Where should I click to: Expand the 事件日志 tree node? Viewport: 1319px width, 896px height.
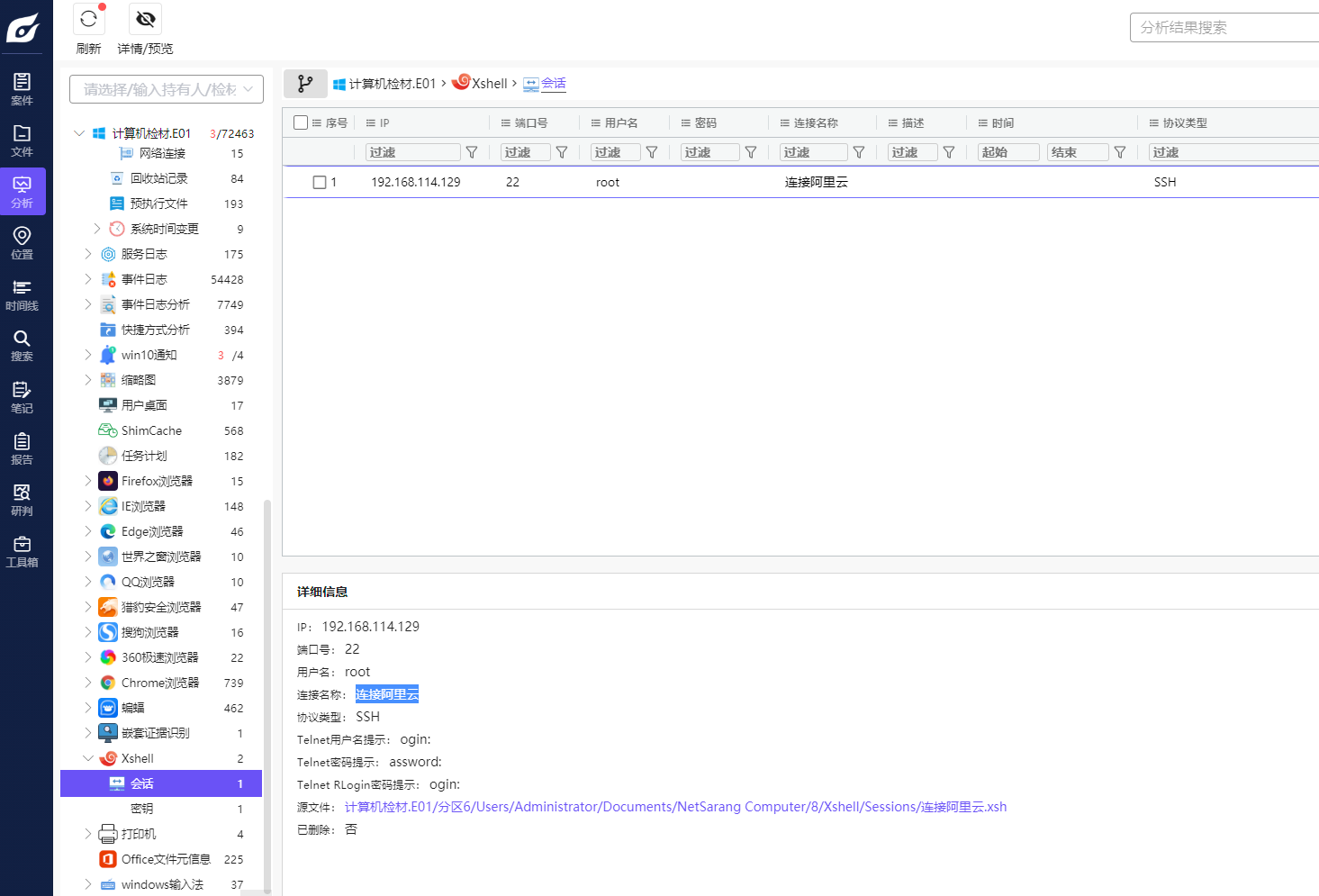88,279
